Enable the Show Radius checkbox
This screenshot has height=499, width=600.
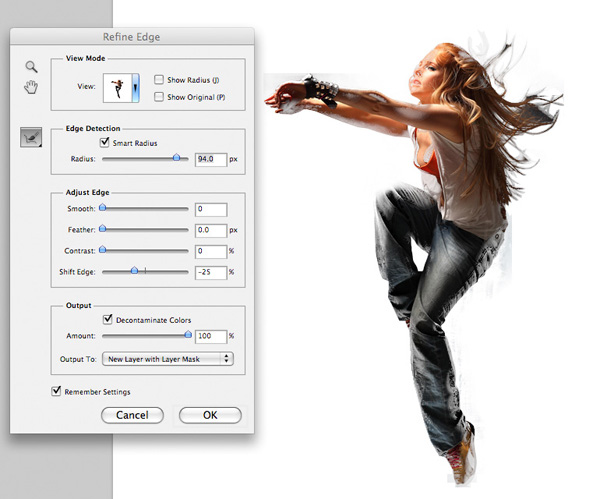pos(160,79)
